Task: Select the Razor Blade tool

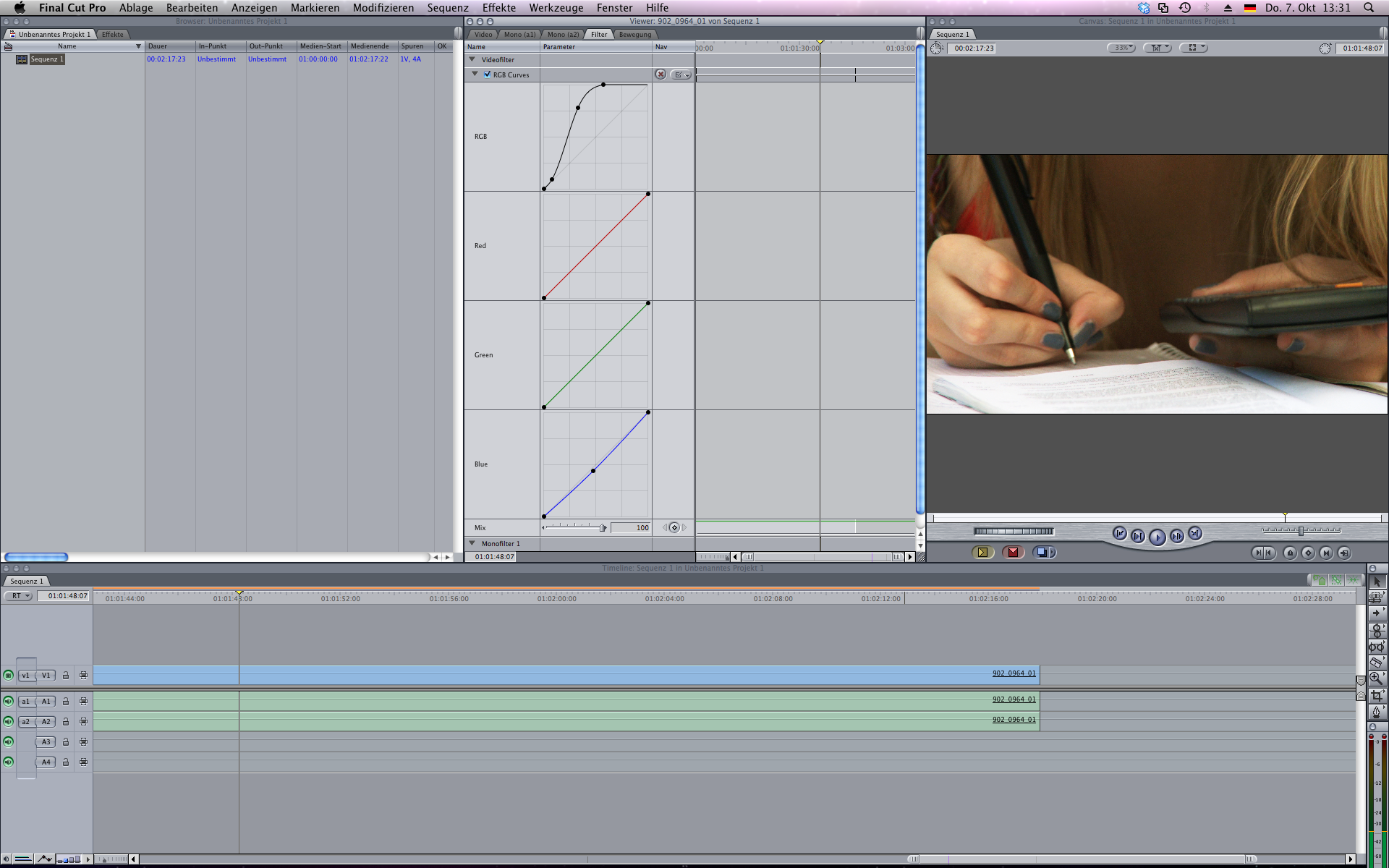Action: pyautogui.click(x=1377, y=663)
